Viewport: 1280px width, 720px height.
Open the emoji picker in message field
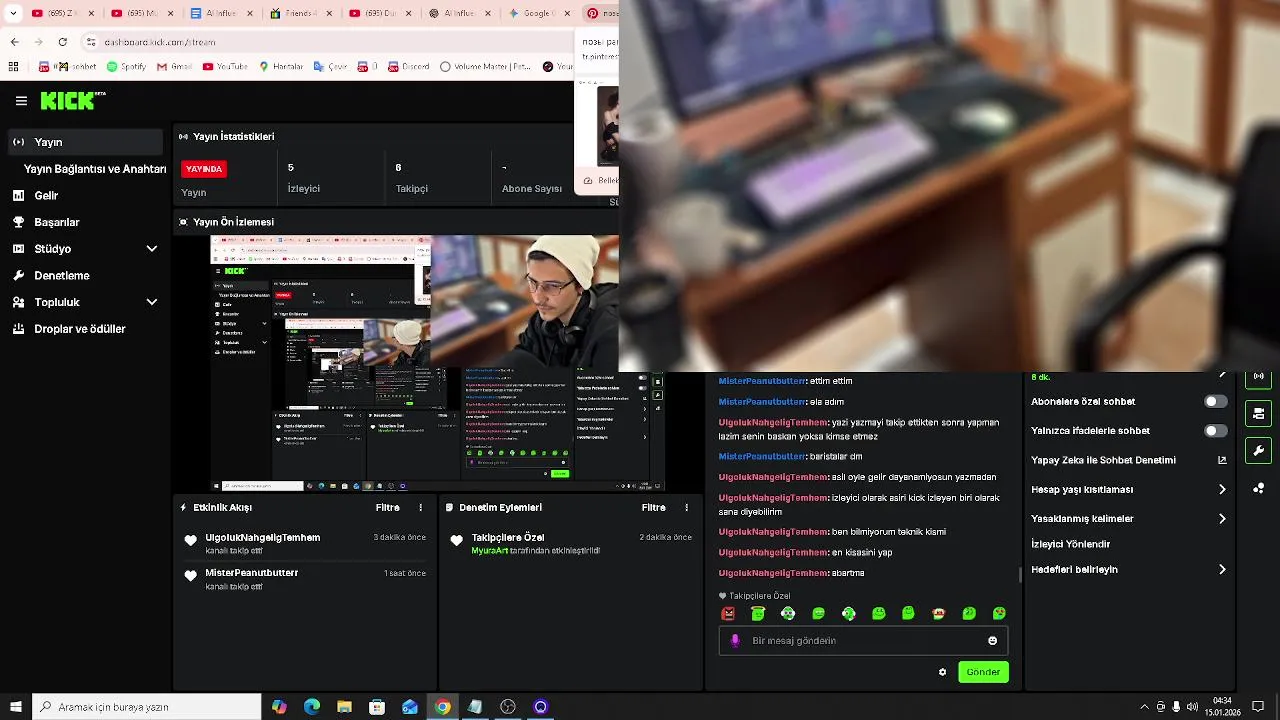pos(992,641)
